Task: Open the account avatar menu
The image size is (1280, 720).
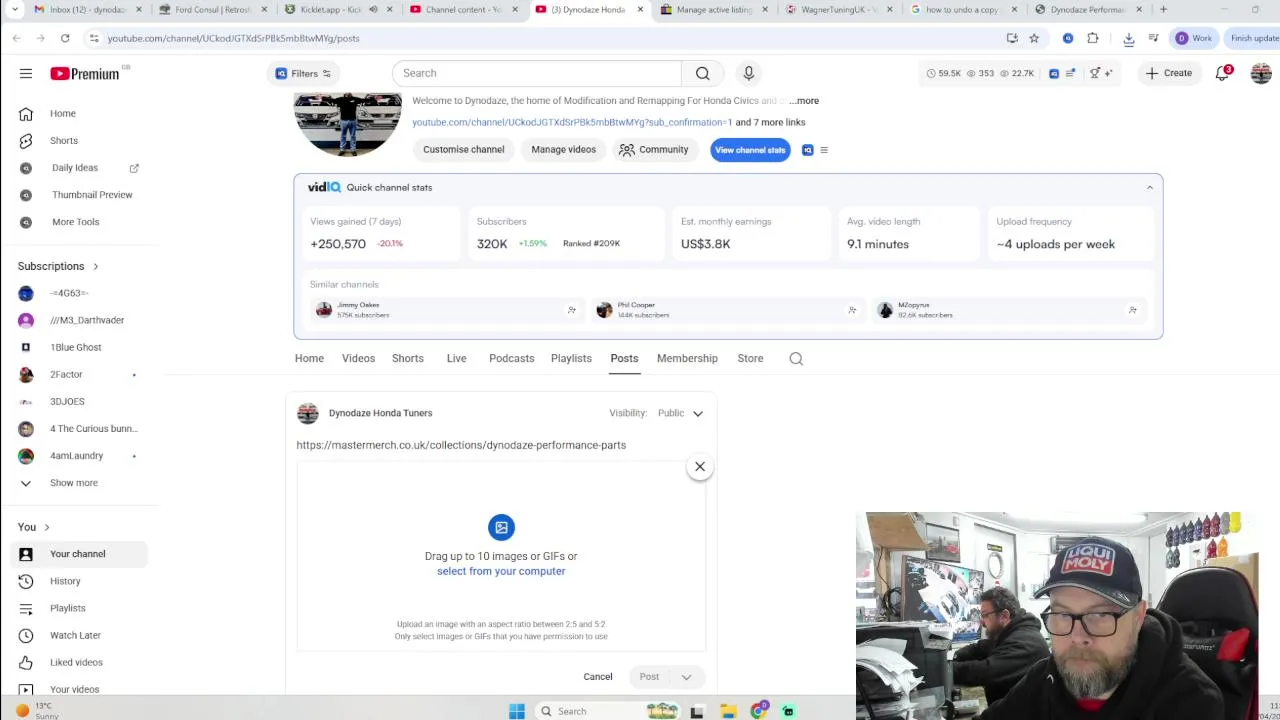Action: click(1260, 73)
